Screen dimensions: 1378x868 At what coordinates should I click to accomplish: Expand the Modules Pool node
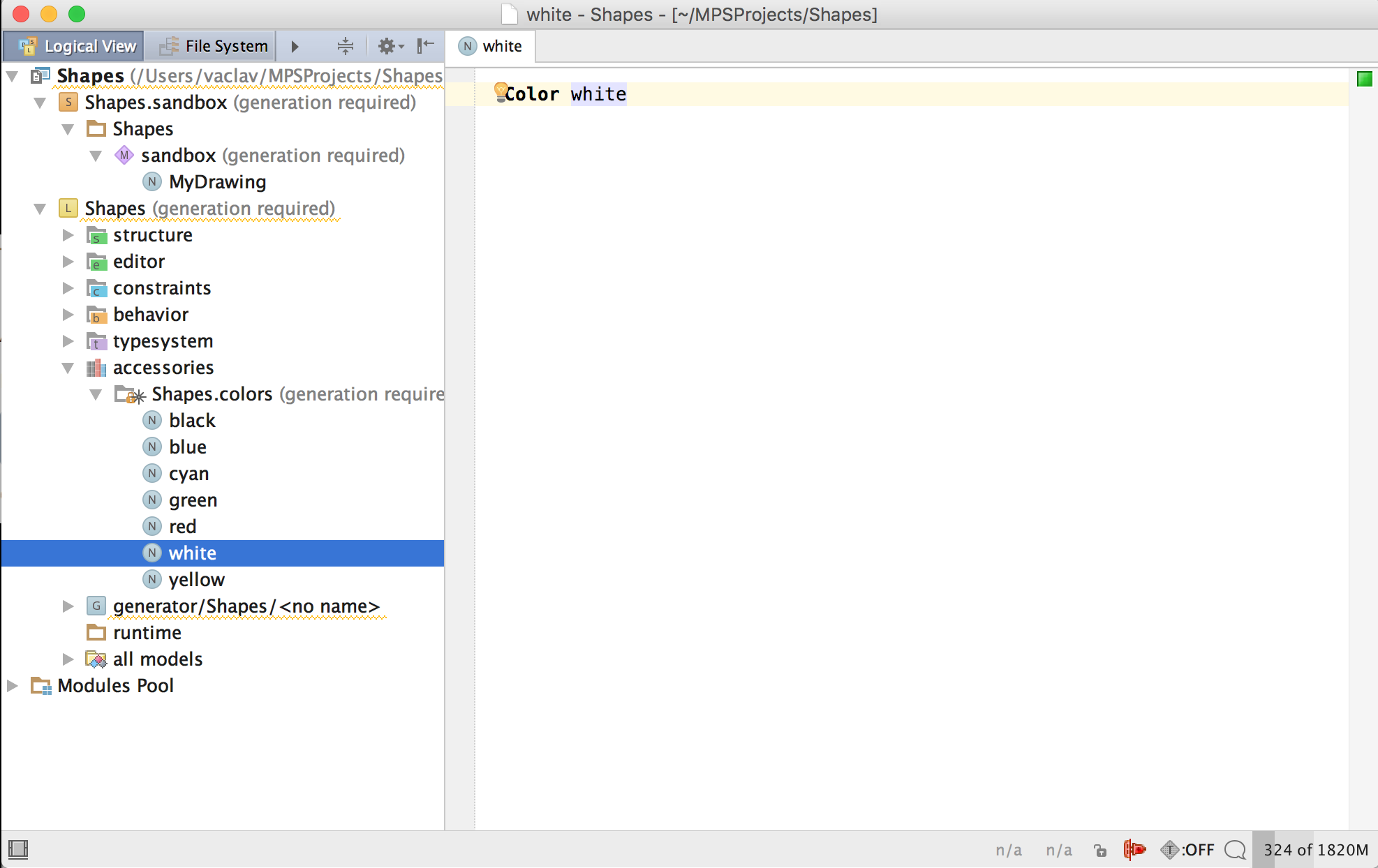(12, 686)
